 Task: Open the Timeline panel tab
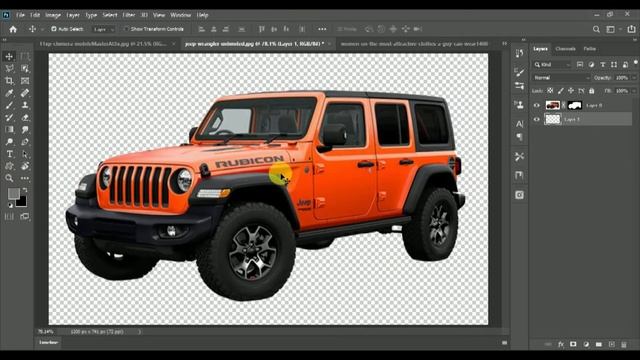point(49,342)
